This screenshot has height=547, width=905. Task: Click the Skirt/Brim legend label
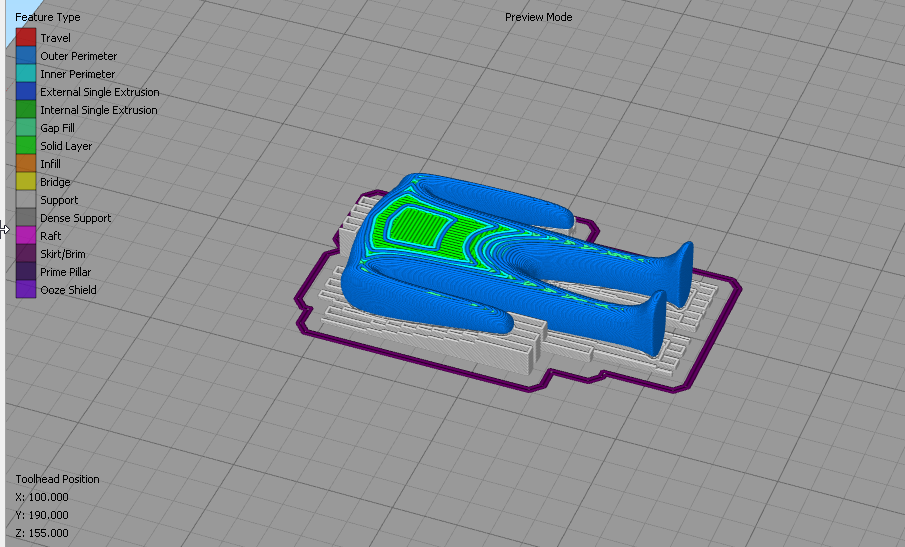click(x=62, y=254)
